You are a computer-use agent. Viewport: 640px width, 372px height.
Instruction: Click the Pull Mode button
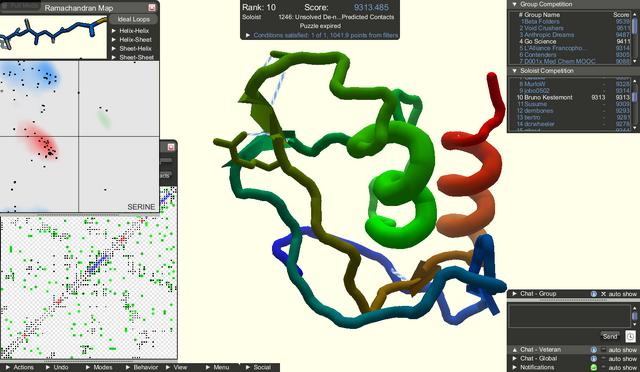[x=20, y=5]
